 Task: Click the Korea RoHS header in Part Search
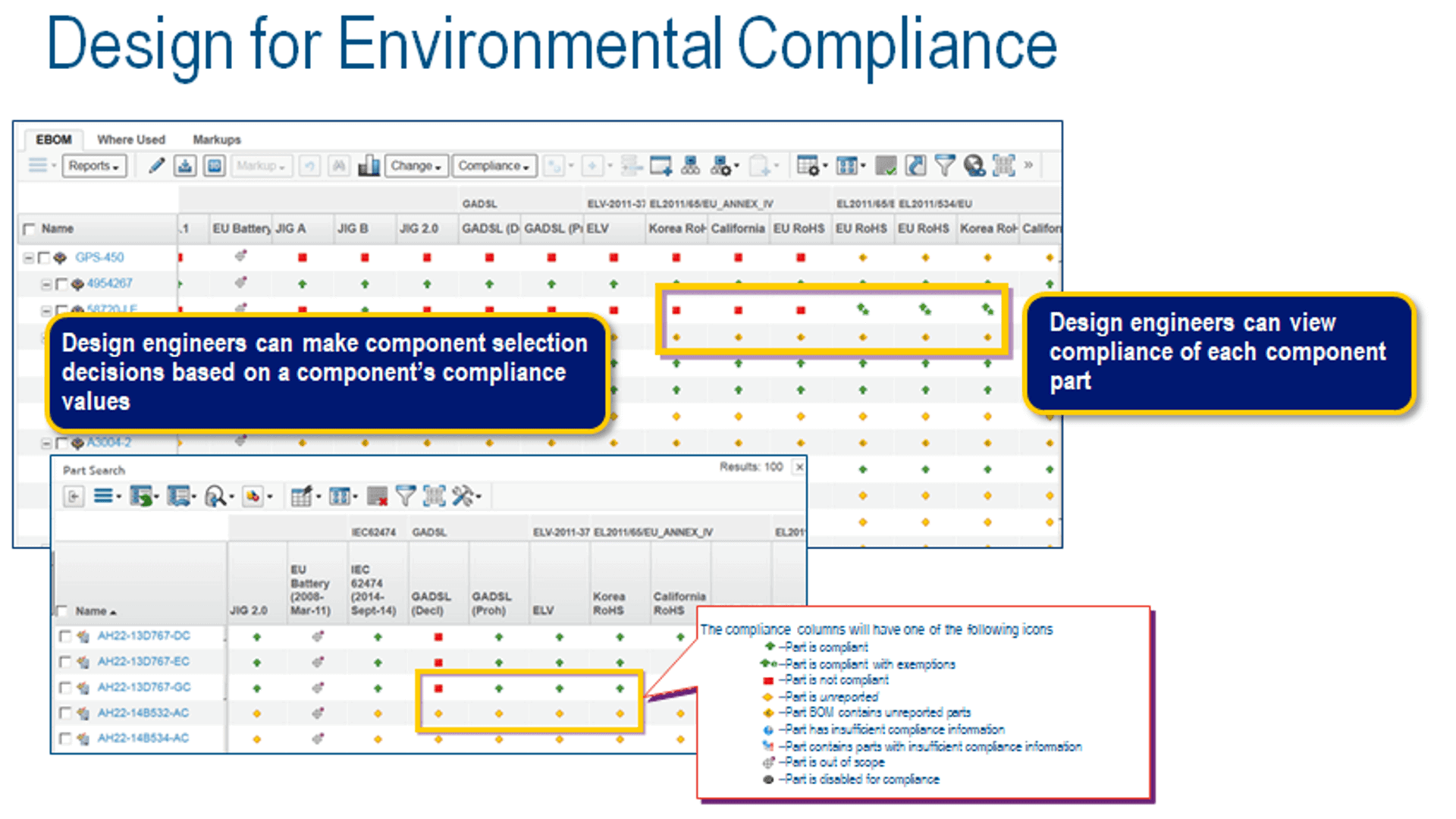[609, 604]
